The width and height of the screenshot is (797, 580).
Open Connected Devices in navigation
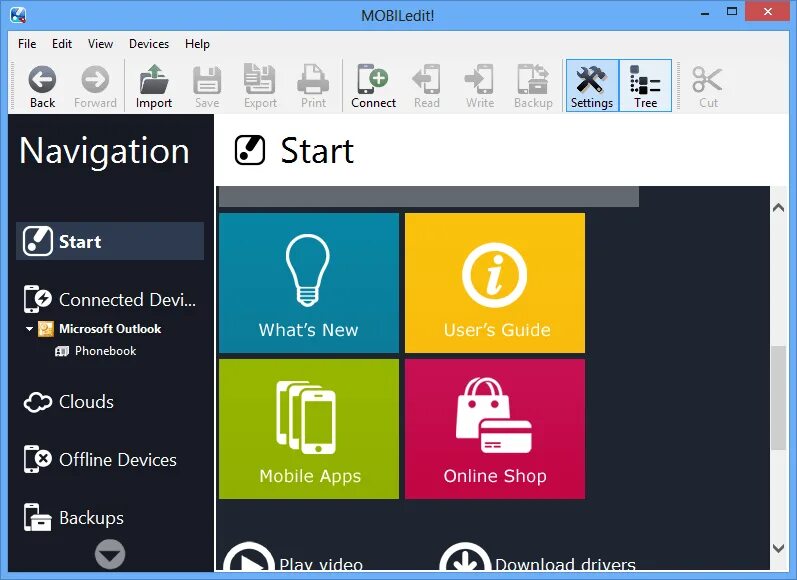coord(110,299)
